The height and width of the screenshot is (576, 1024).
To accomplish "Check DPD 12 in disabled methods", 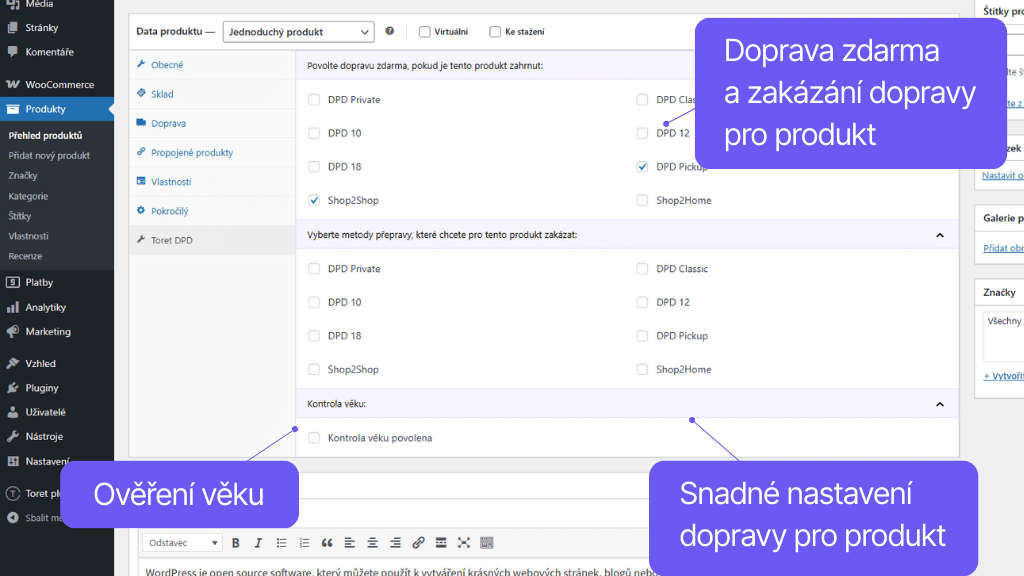I will [x=643, y=302].
